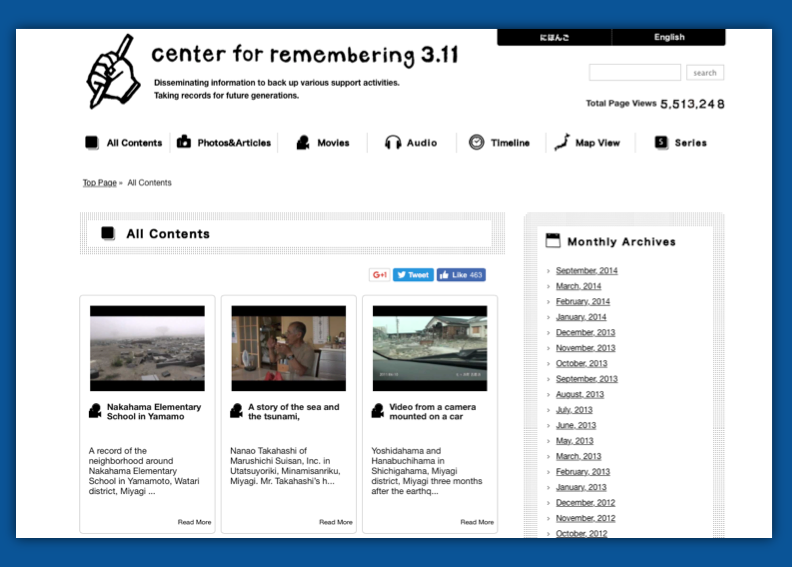792x567 pixels.
Task: Go to Top Page breadcrumb link
Action: pos(99,183)
